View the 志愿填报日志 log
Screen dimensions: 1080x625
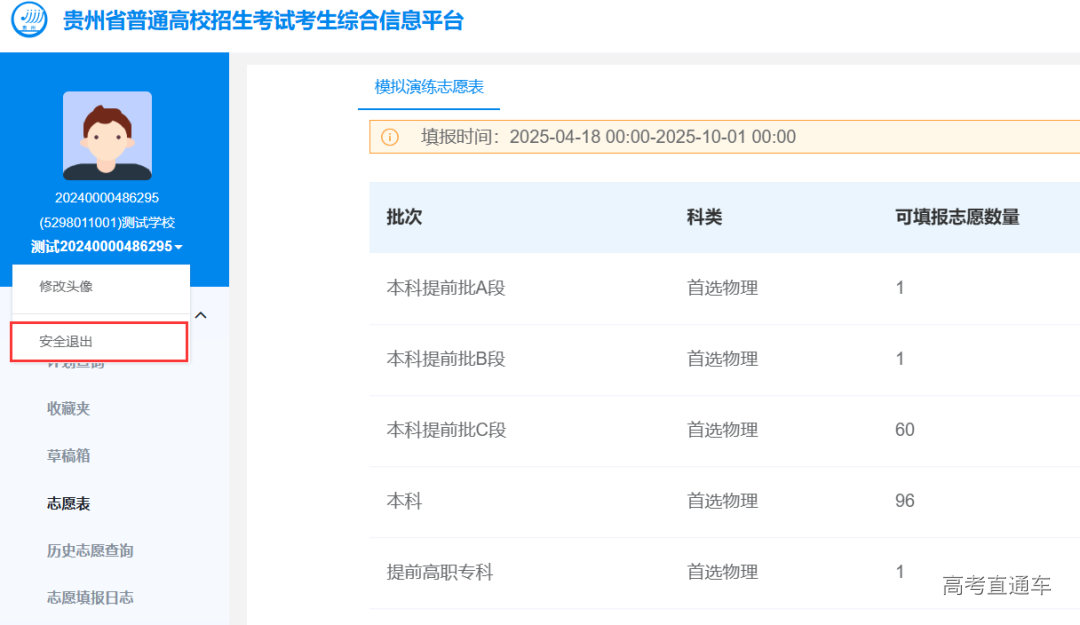pyautogui.click(x=91, y=597)
